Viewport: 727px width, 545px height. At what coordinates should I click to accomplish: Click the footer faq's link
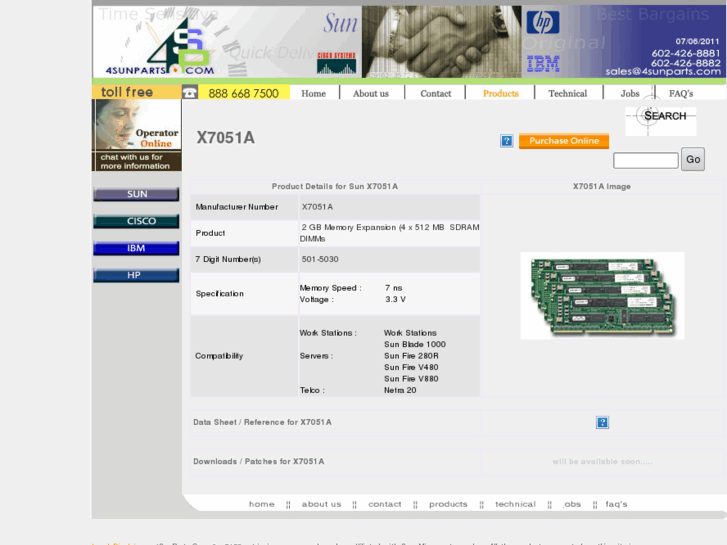[x=616, y=504]
